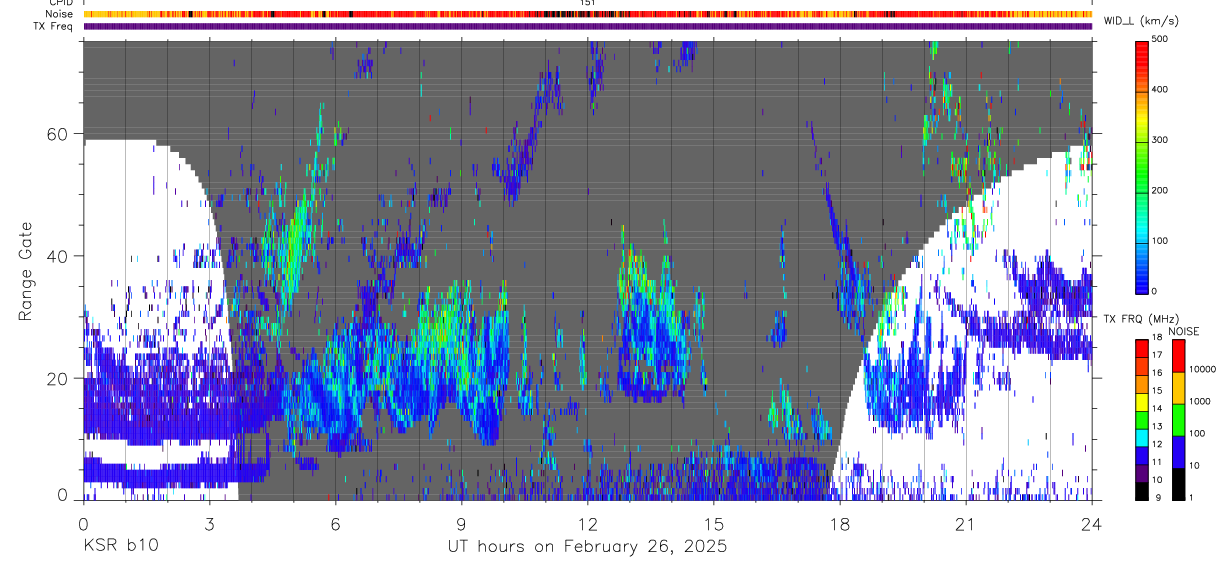Image resolution: width=1228 pixels, height=567 pixels.
Task: Click the "Noise" label at top left
Action: (x=57, y=14)
